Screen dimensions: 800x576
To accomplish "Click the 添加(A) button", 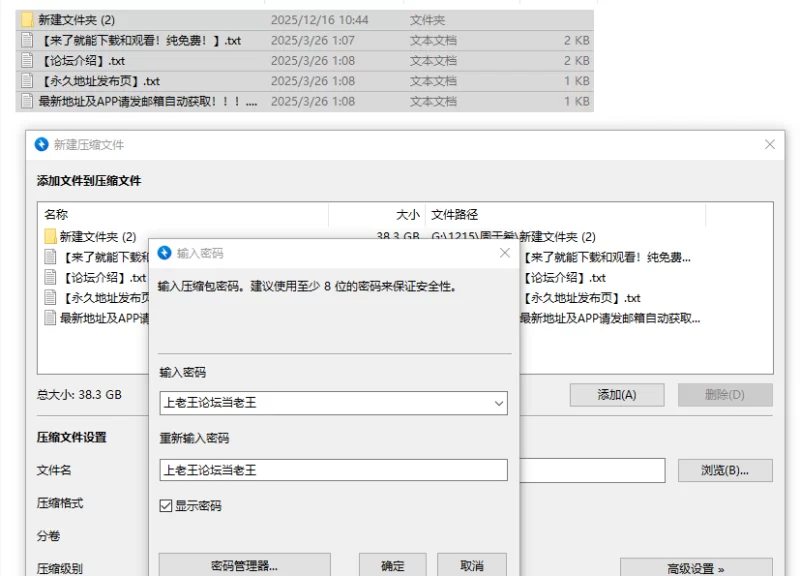I will 616,395.
